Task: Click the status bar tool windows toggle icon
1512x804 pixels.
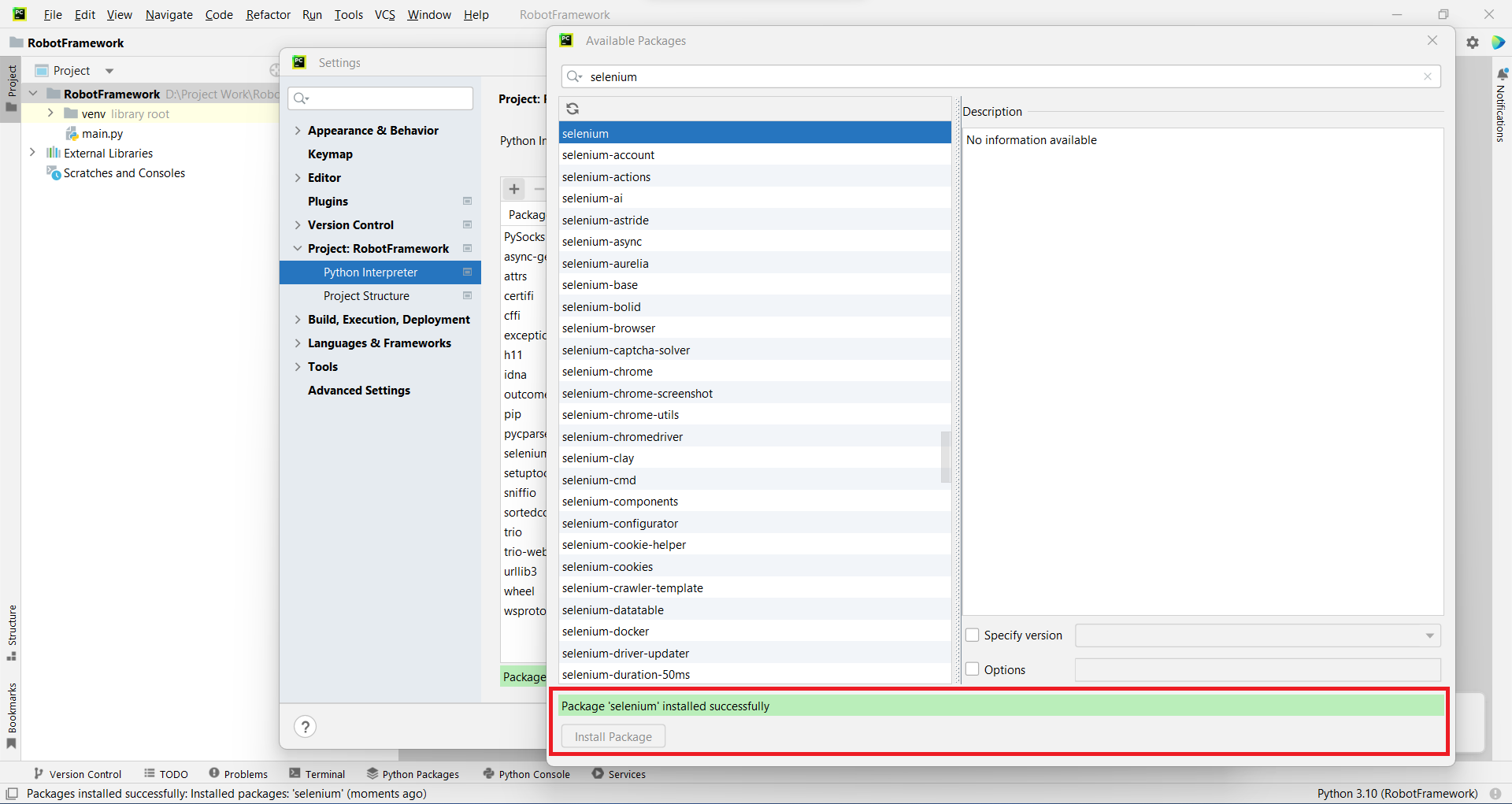Action: [12, 794]
